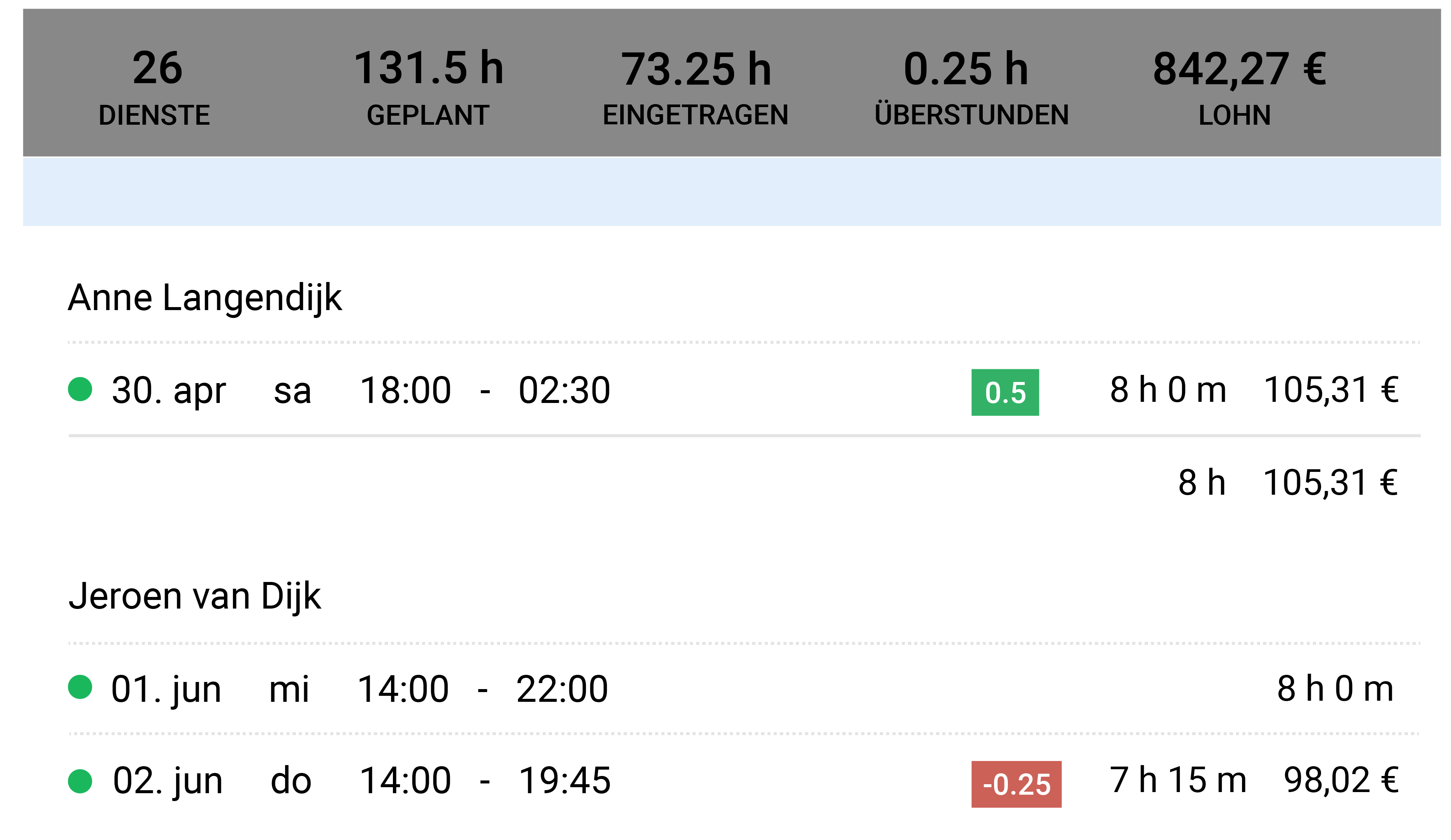This screenshot has width=1451, height=840.
Task: Click the 7 h 15 m duration entry
Action: (x=1178, y=780)
